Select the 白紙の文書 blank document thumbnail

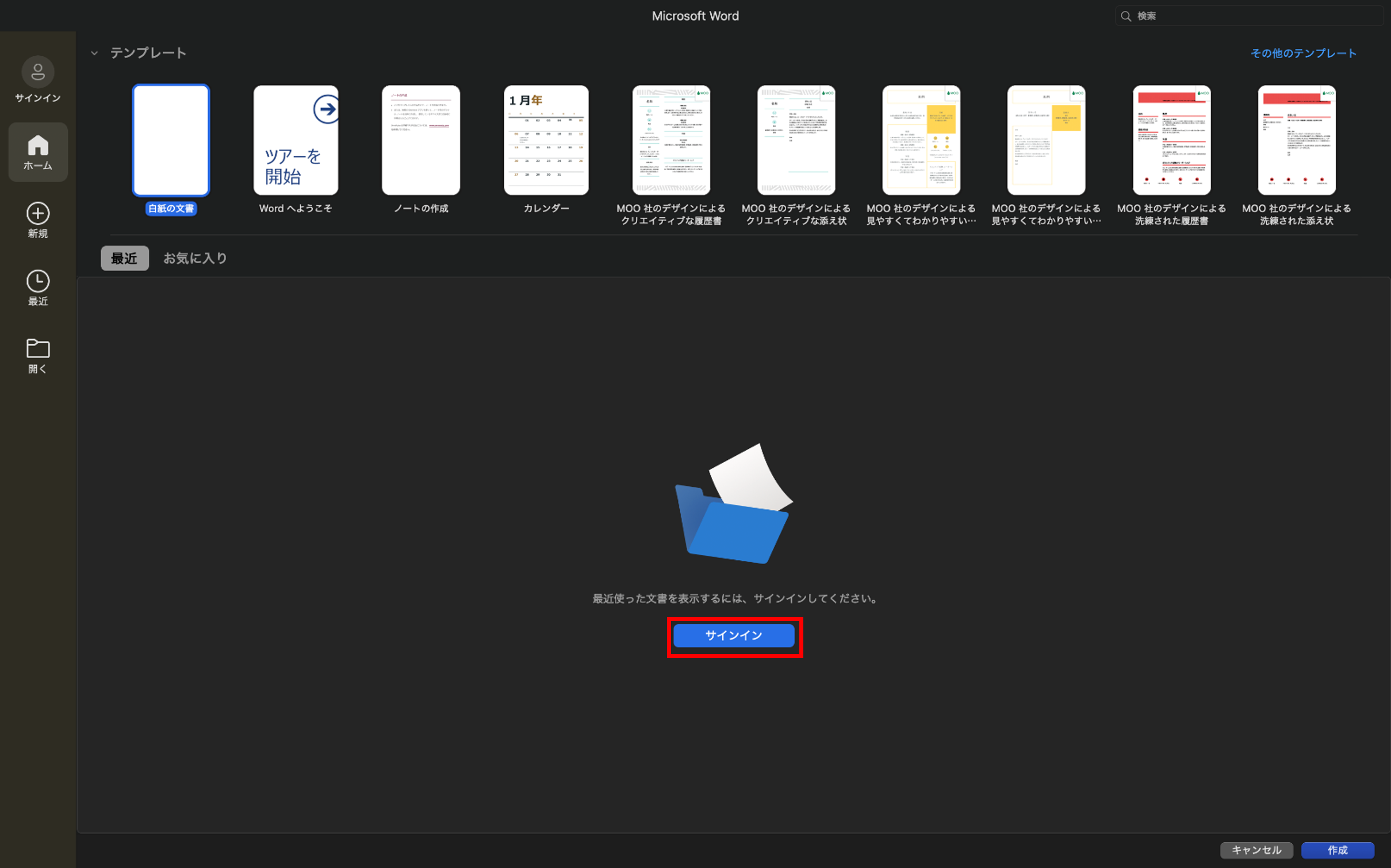(x=171, y=140)
